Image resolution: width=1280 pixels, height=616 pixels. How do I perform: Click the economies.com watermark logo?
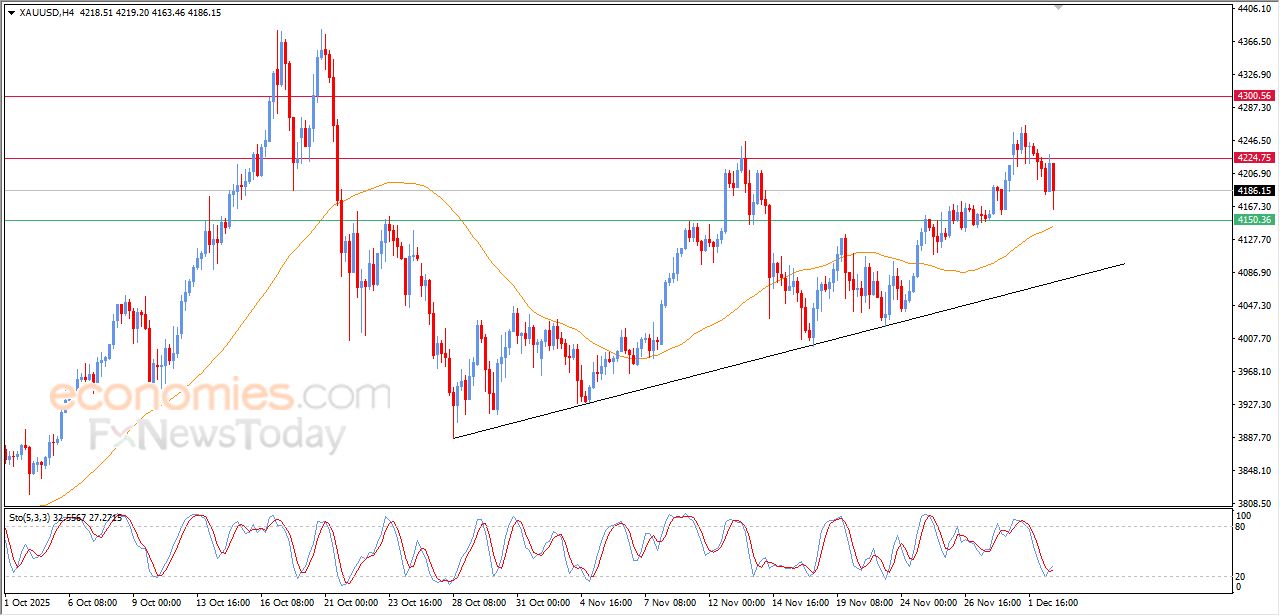[x=220, y=395]
